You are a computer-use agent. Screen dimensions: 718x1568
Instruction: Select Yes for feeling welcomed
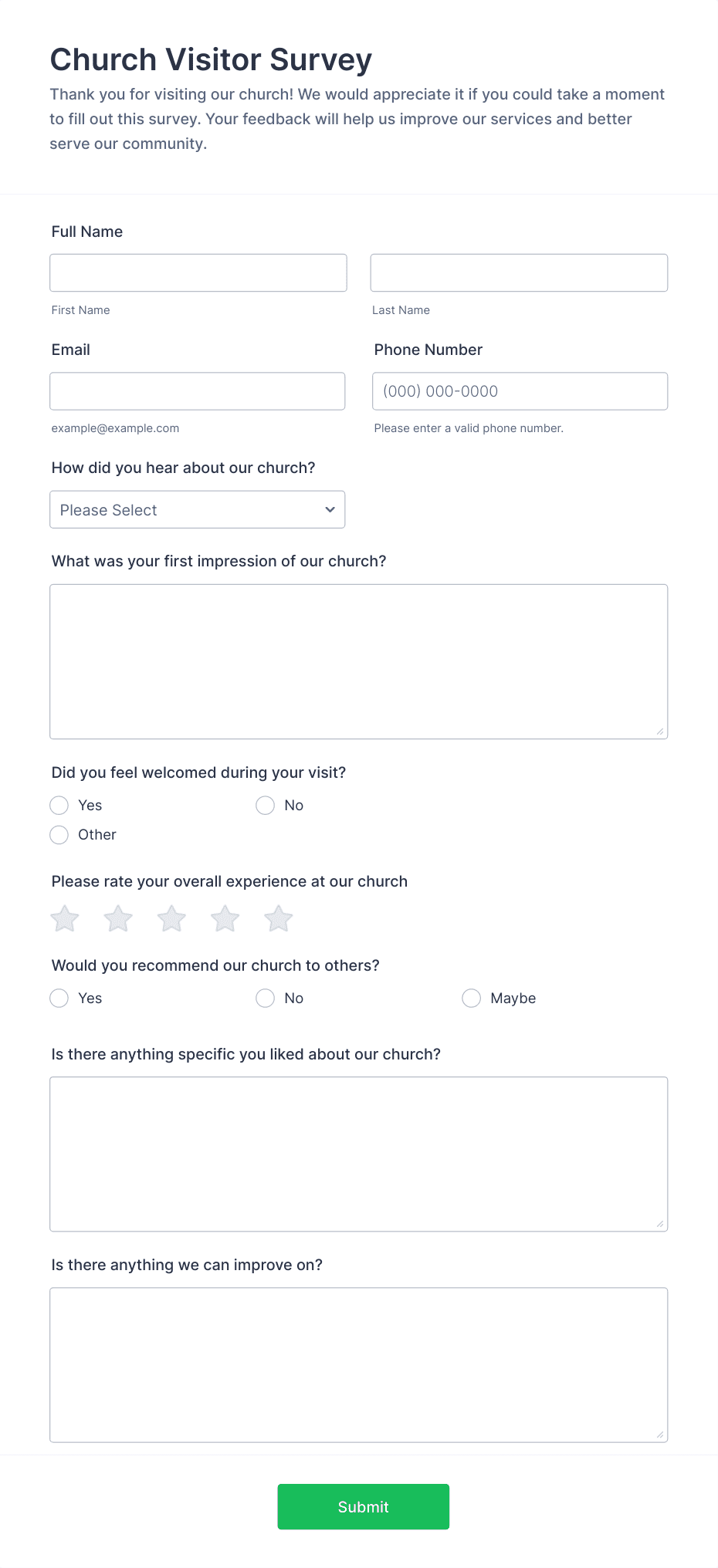coord(59,805)
